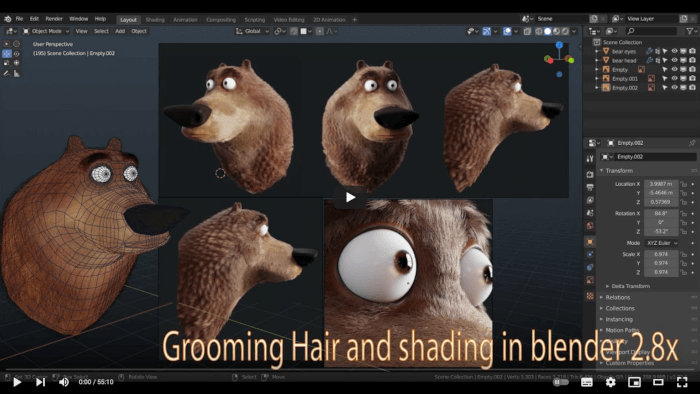Open the Window menu
This screenshot has width=700, height=394.
79,19
